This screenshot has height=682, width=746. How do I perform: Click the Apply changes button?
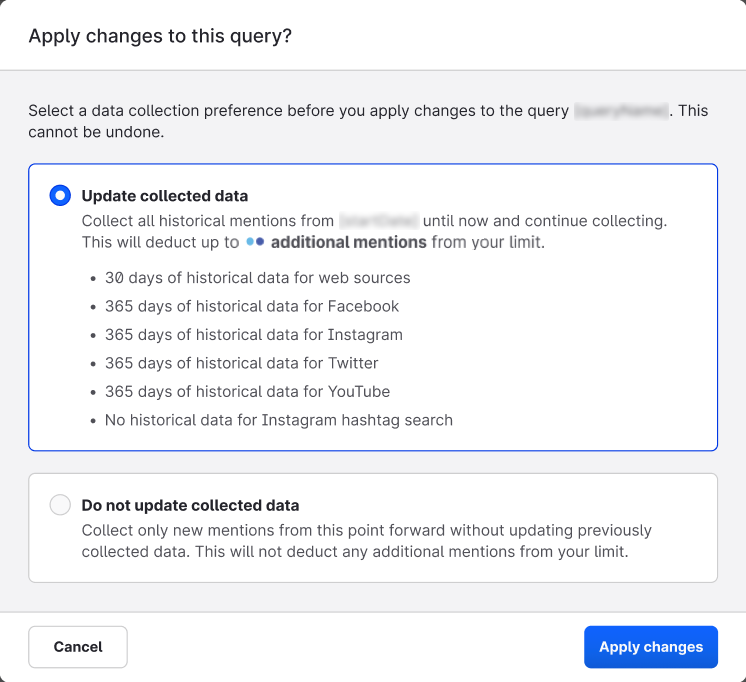[x=650, y=647]
